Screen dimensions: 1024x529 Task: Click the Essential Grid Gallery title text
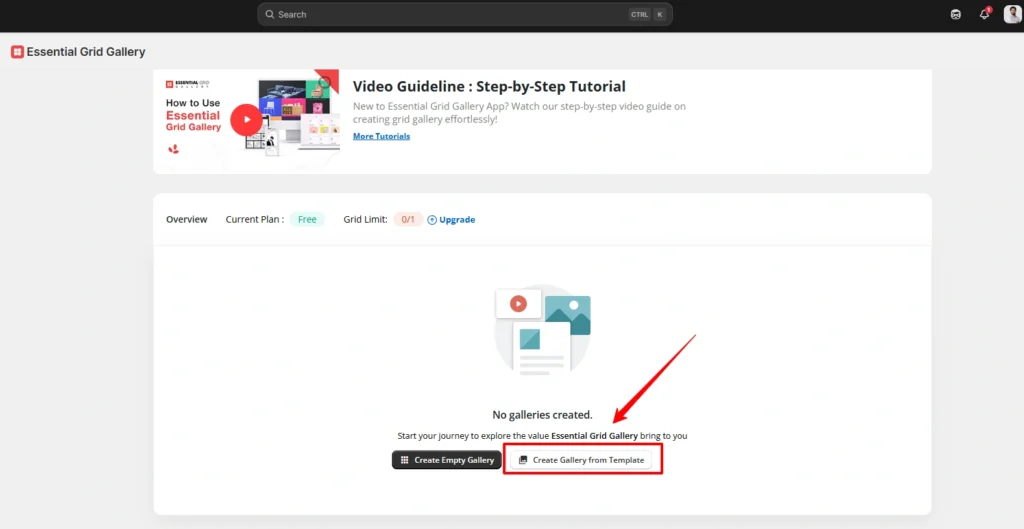(x=86, y=52)
